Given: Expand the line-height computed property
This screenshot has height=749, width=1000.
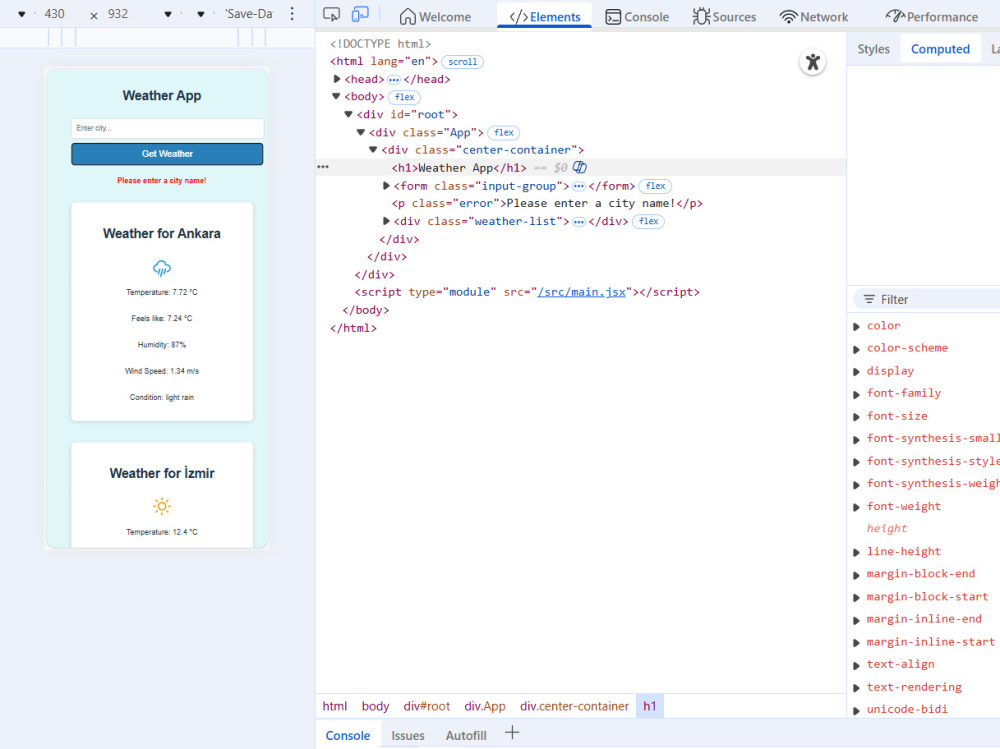Looking at the screenshot, I should tap(857, 552).
